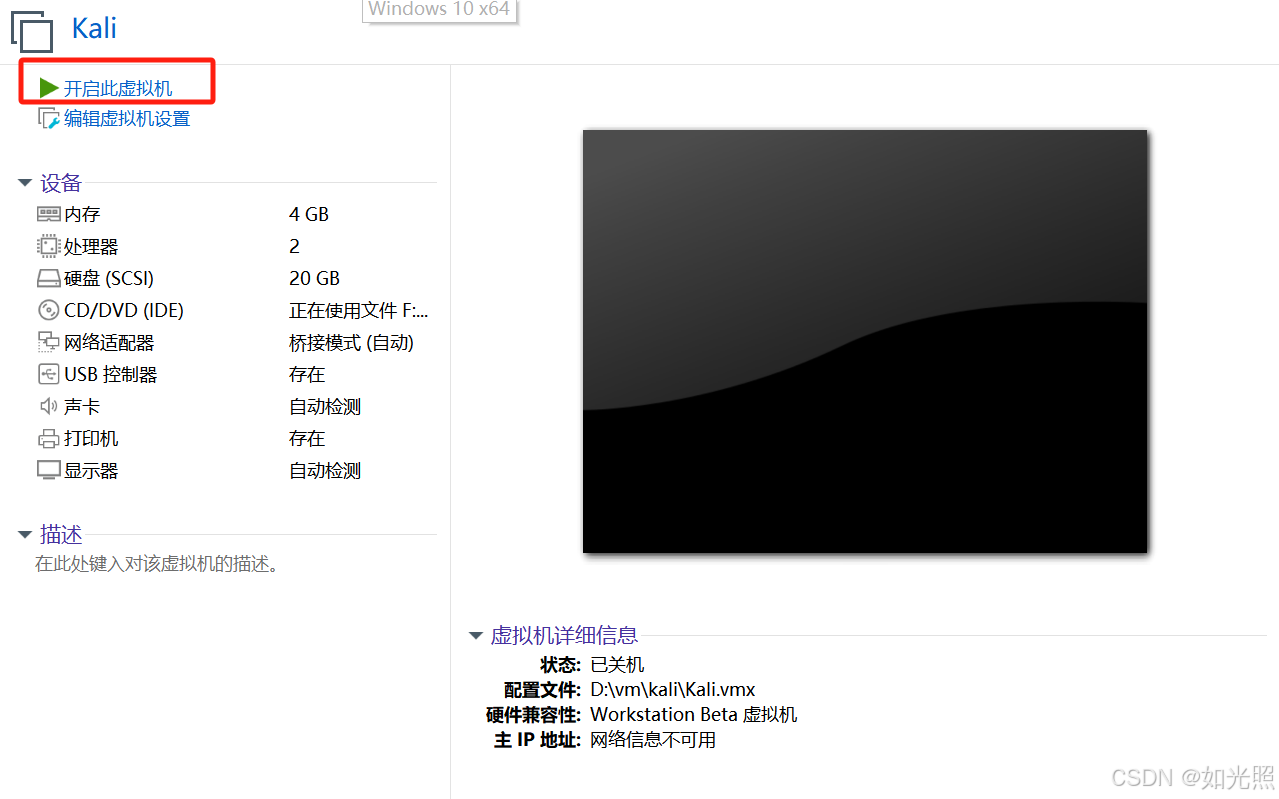Viewport: 1279px width, 799px height.
Task: Select the hard disk (SCSI) icon
Action: point(49,278)
